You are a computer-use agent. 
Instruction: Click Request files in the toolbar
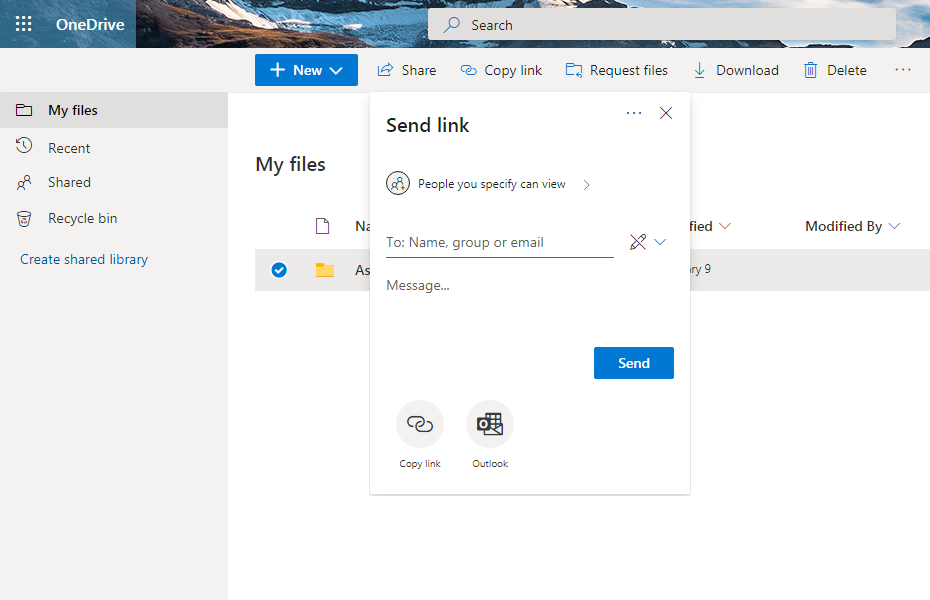pyautogui.click(x=616, y=70)
